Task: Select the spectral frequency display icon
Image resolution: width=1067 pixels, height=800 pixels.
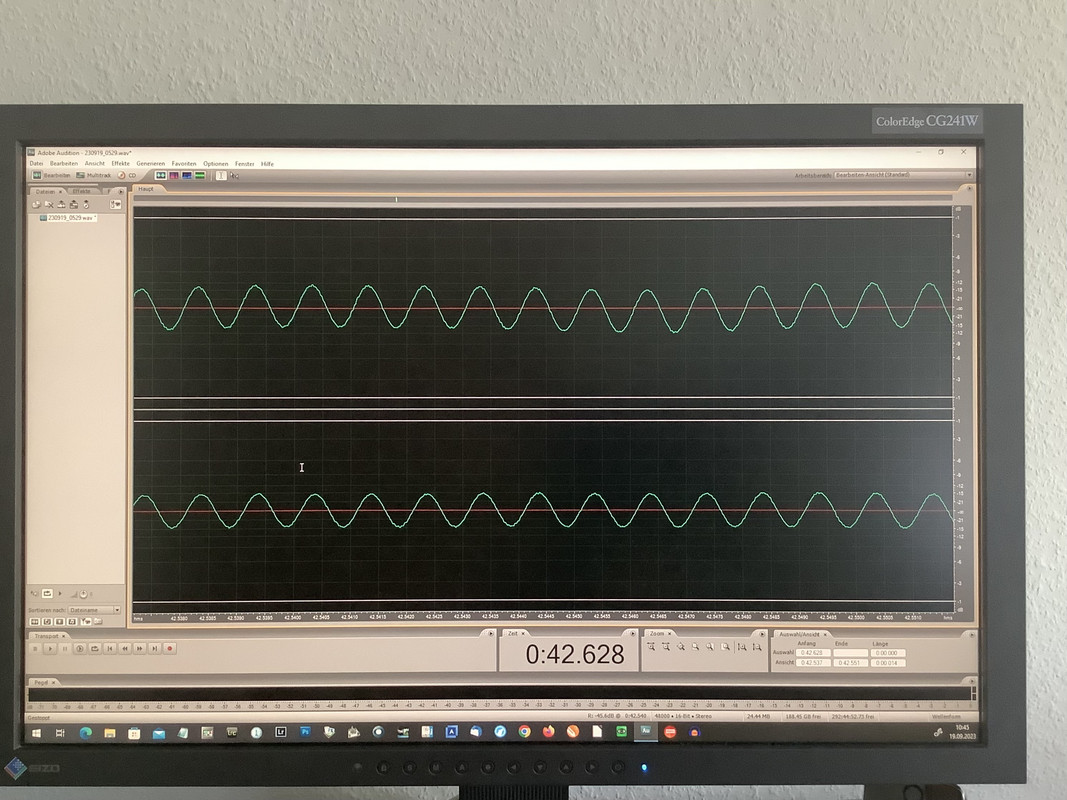Action: coord(174,176)
